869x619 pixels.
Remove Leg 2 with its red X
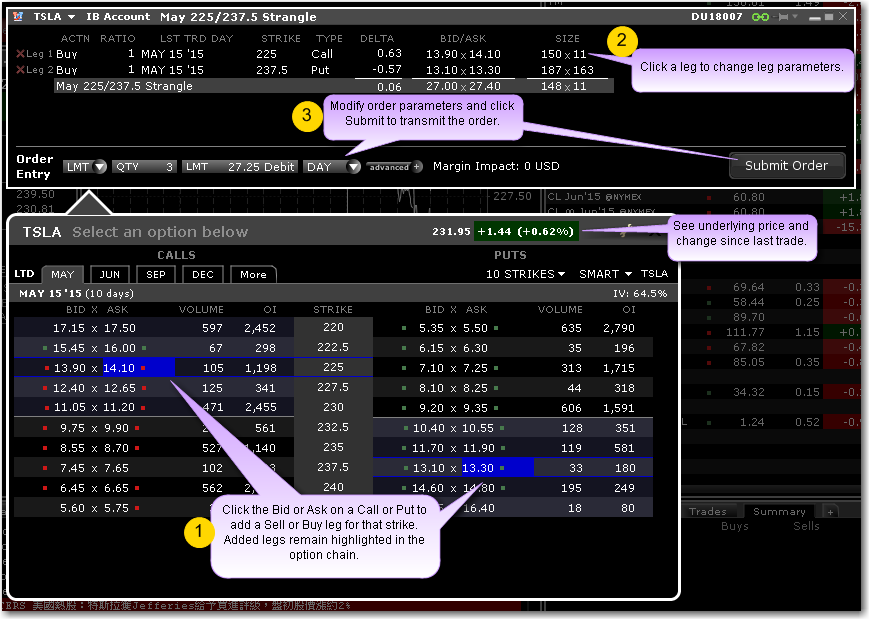click(21, 70)
